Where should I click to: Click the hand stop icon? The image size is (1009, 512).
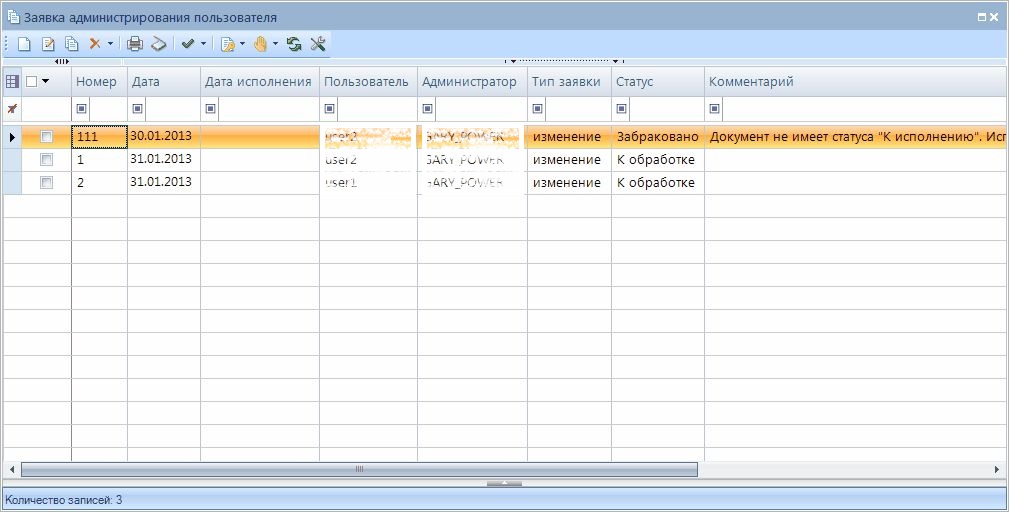pyautogui.click(x=260, y=44)
